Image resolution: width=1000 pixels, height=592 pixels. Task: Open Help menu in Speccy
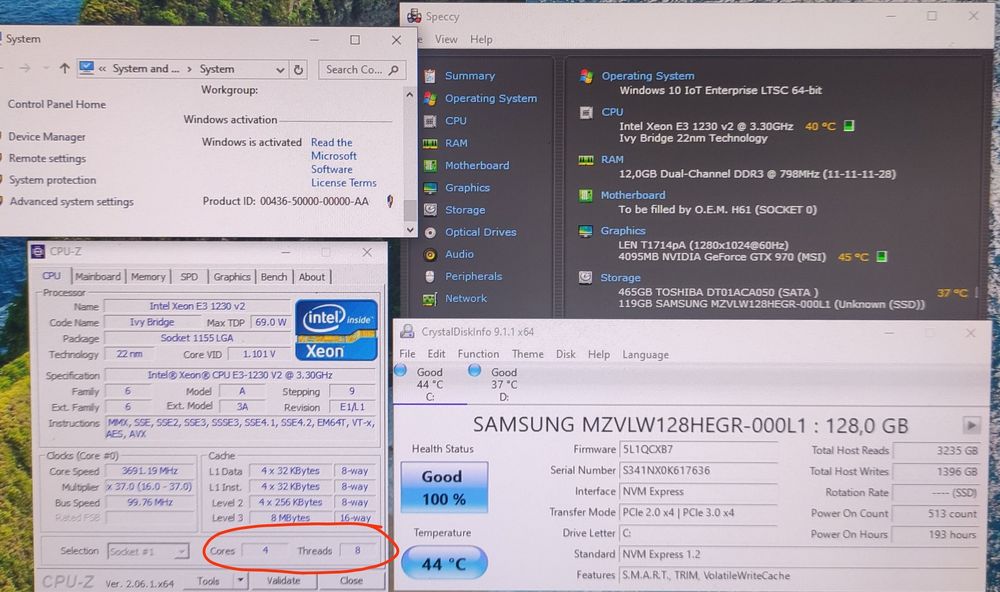pos(481,40)
